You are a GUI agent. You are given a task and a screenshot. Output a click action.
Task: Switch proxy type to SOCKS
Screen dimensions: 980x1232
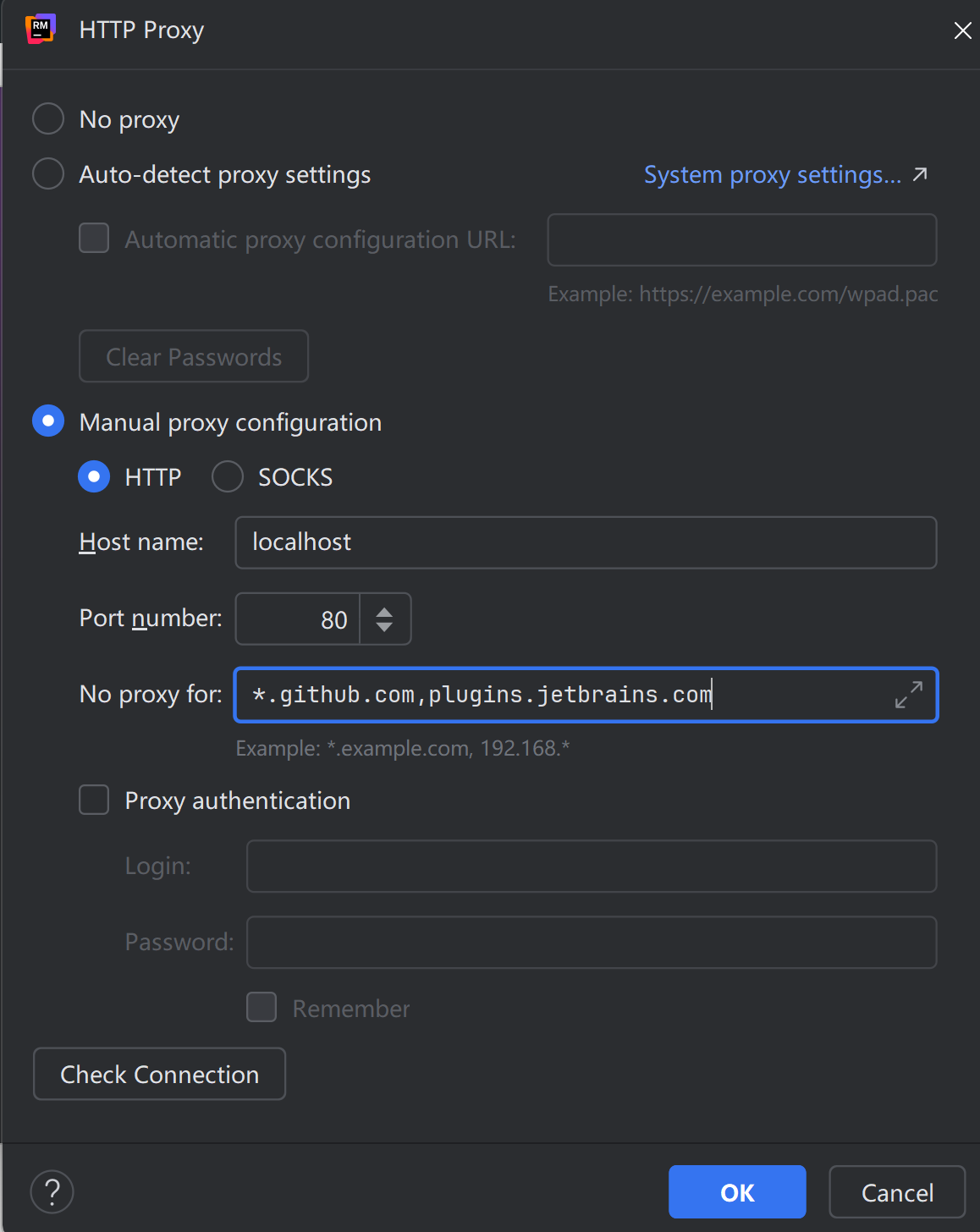tap(228, 476)
